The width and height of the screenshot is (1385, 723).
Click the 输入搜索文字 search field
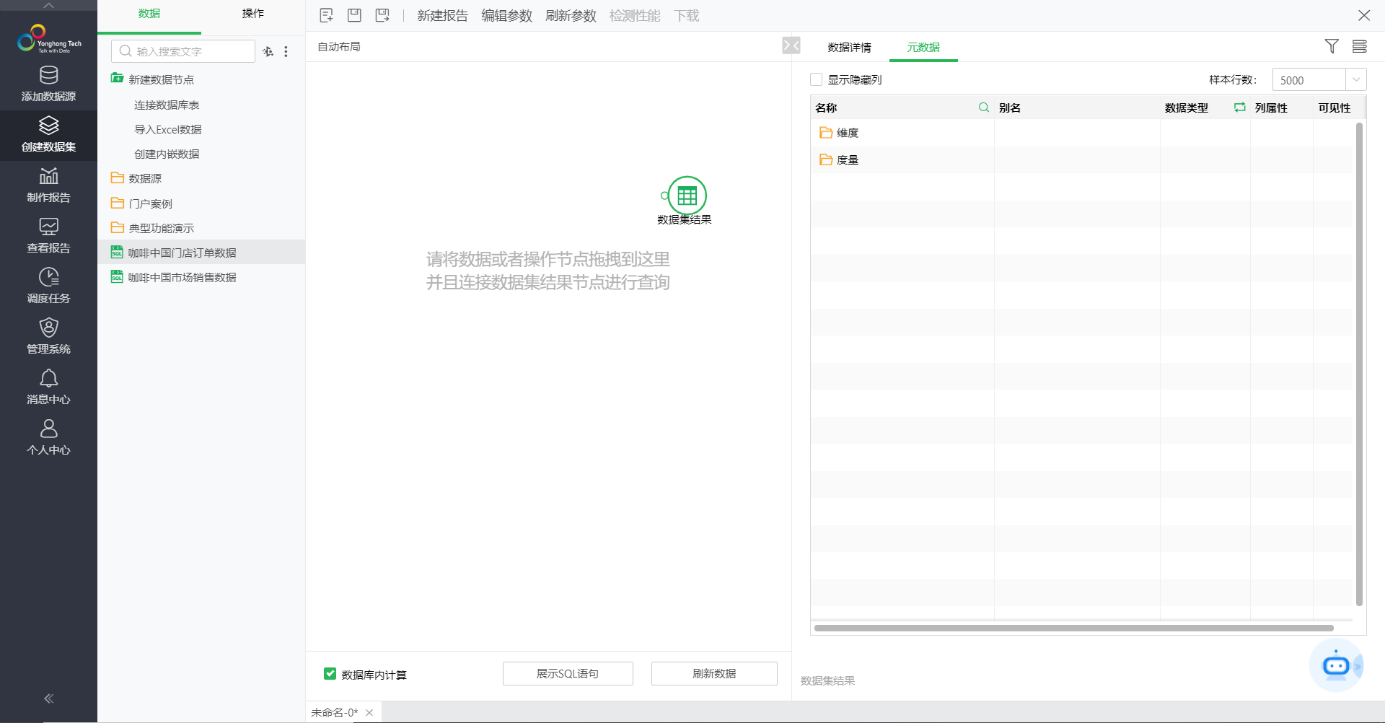pyautogui.click(x=183, y=51)
